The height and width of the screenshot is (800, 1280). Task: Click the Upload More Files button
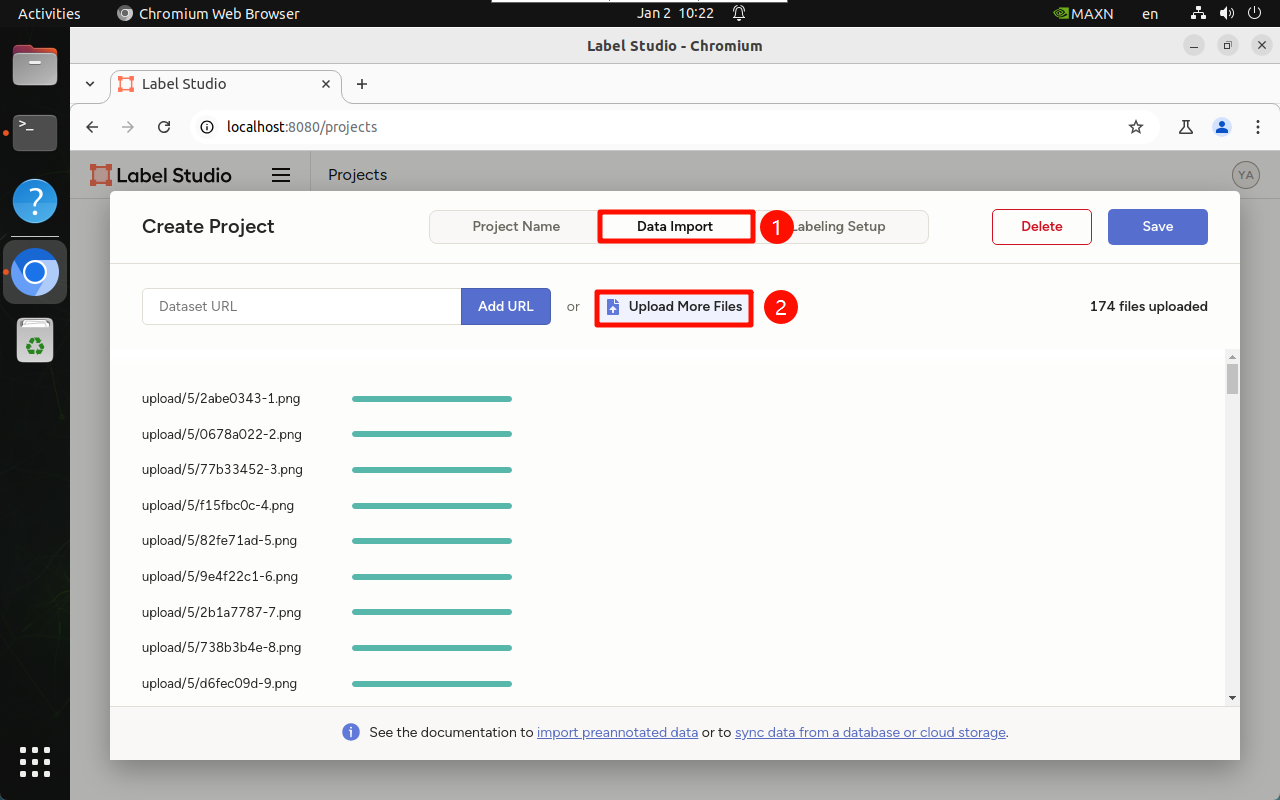click(x=675, y=307)
